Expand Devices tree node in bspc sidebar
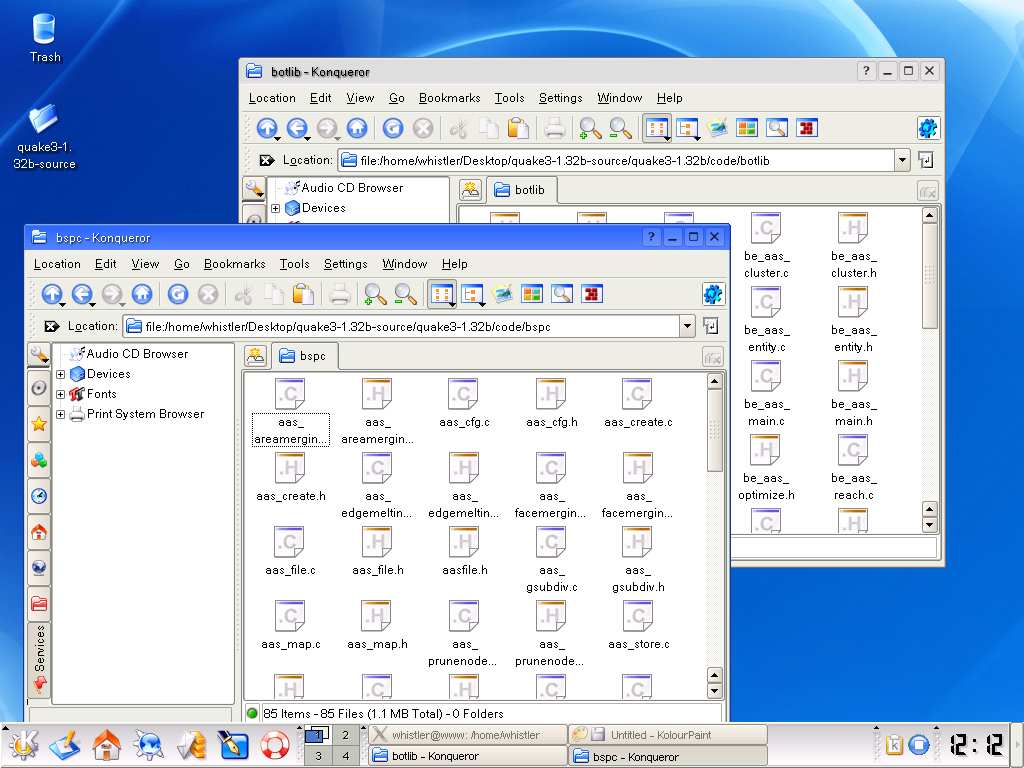 61,374
